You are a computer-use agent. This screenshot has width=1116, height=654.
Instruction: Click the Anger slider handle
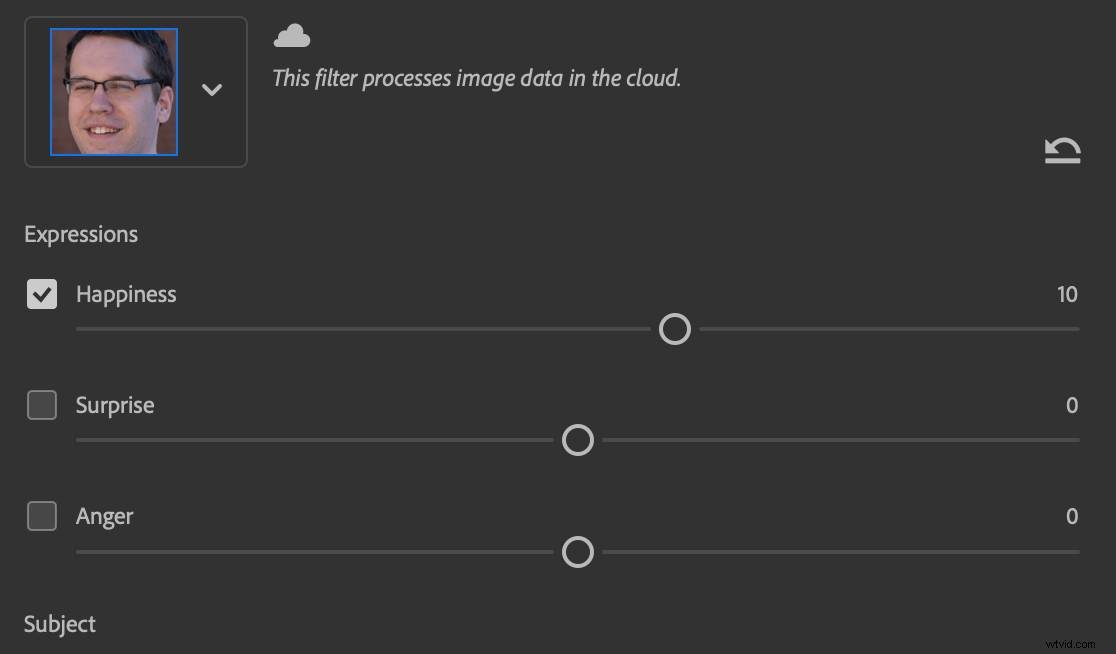(x=578, y=552)
